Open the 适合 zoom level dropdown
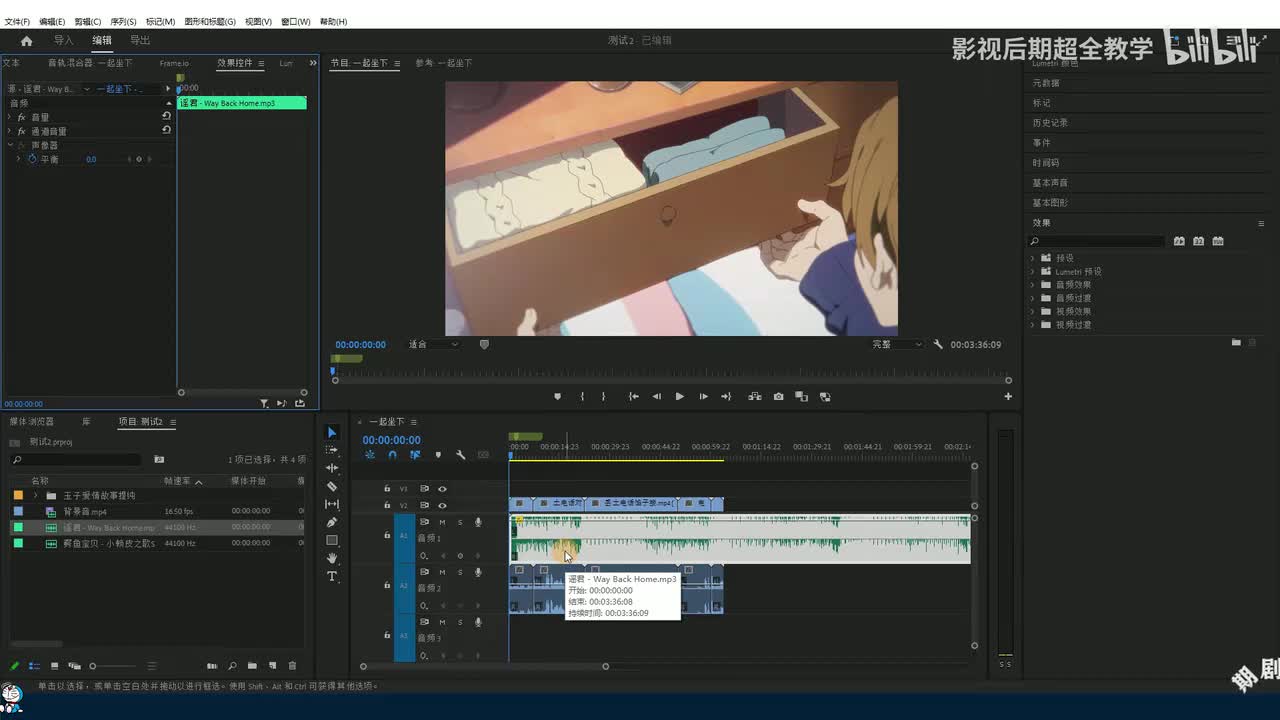1280x720 pixels. tap(434, 344)
